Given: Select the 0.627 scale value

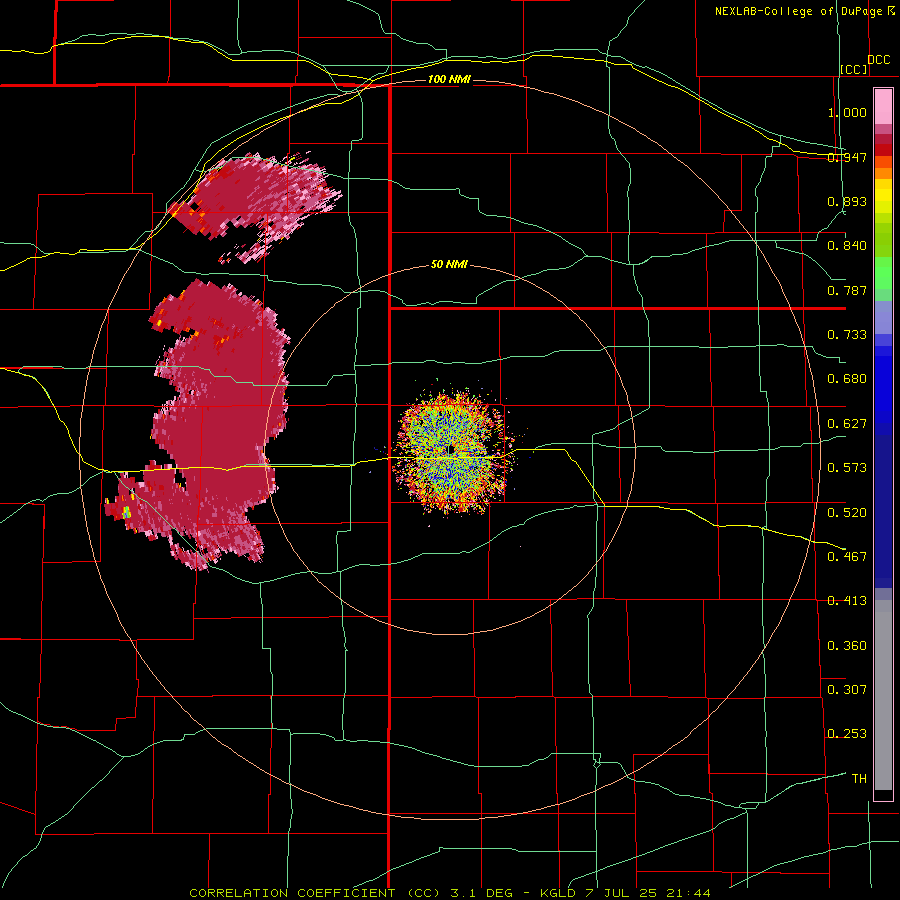Looking at the screenshot, I should pyautogui.click(x=847, y=424).
